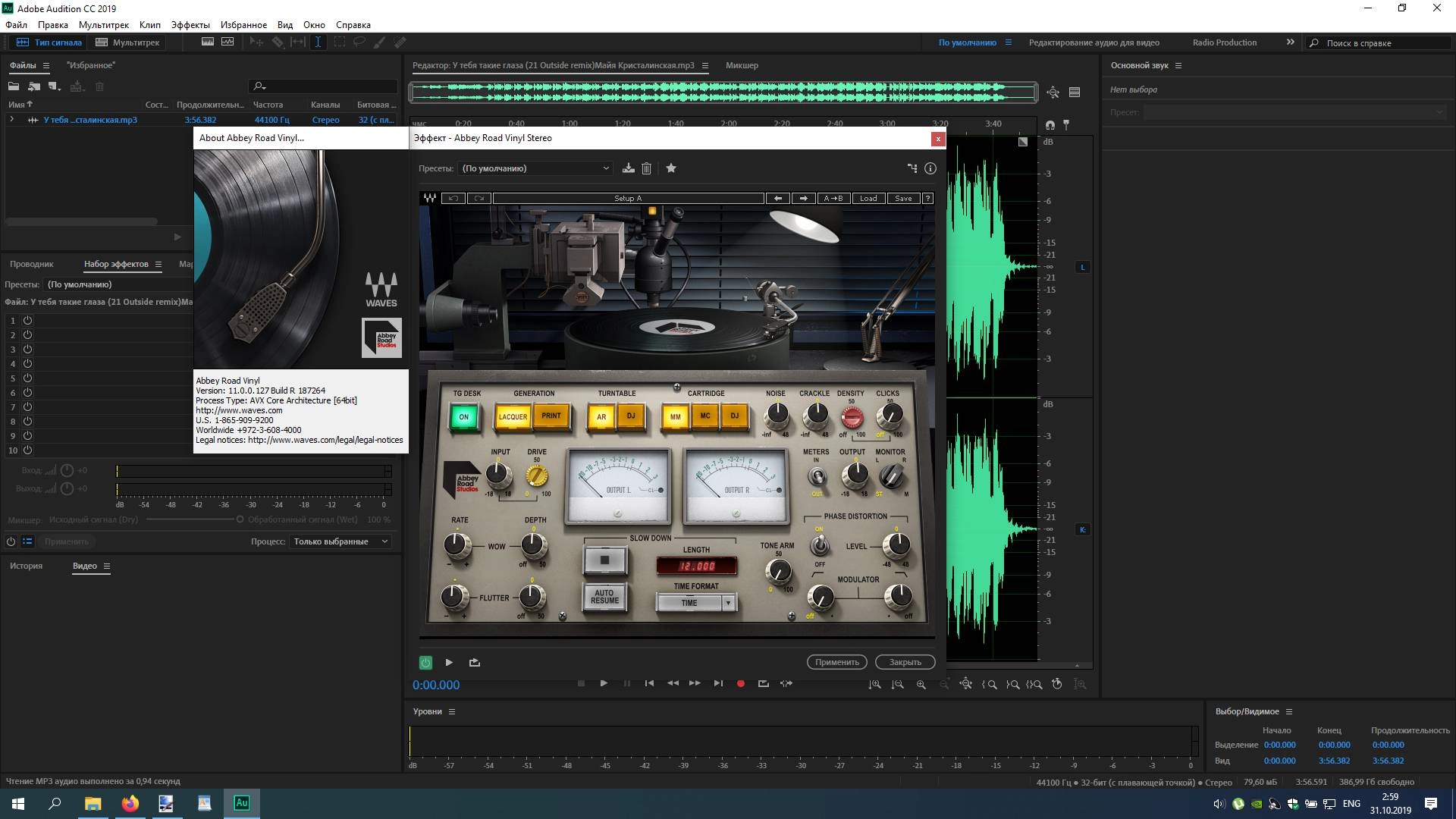The width and height of the screenshot is (1456, 819).
Task: Toggle power for effect slot 1
Action: 27,320
